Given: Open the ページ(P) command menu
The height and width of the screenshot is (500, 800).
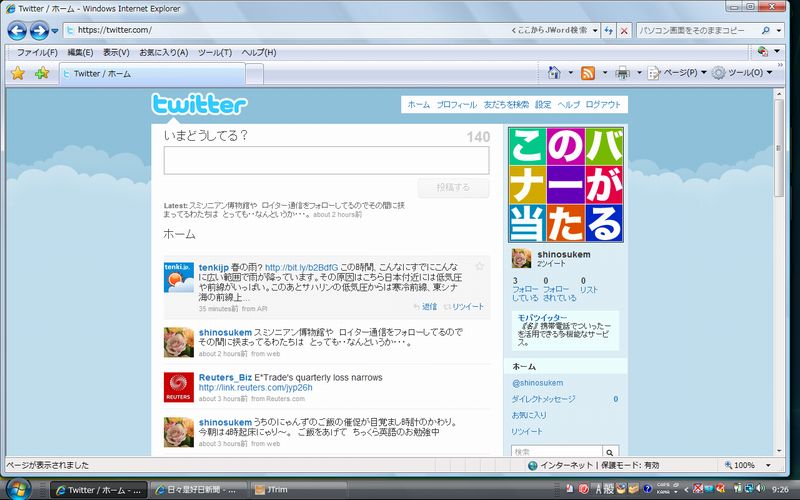Looking at the screenshot, I should [677, 73].
